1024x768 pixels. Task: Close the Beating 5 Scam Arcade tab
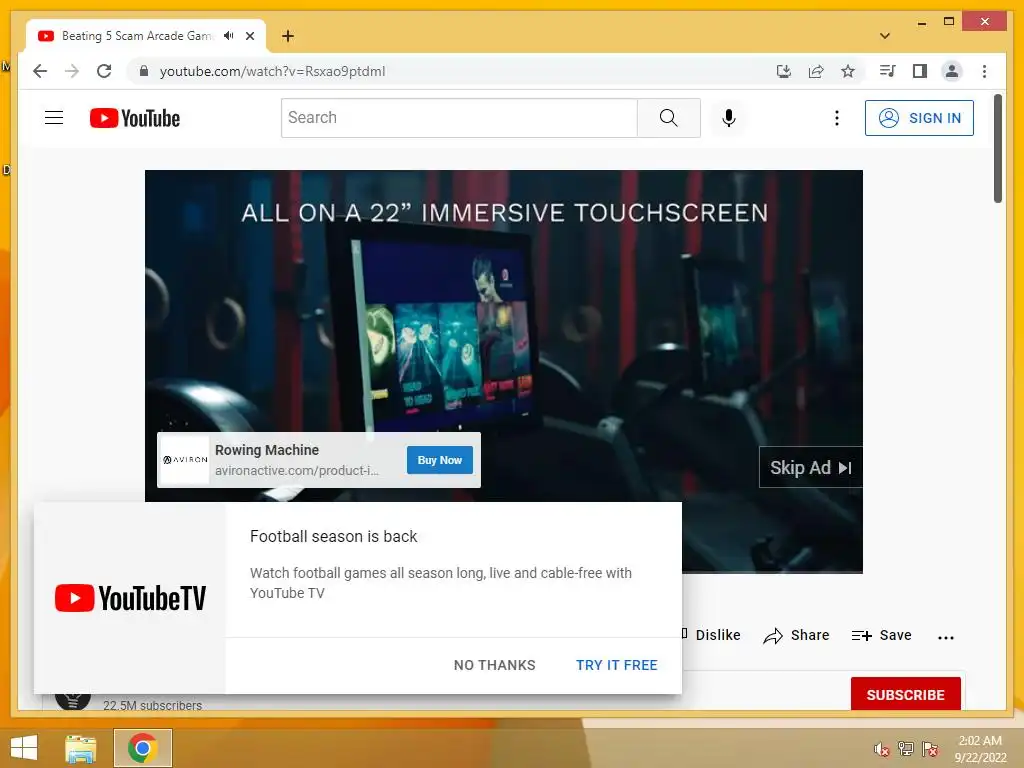pos(250,36)
